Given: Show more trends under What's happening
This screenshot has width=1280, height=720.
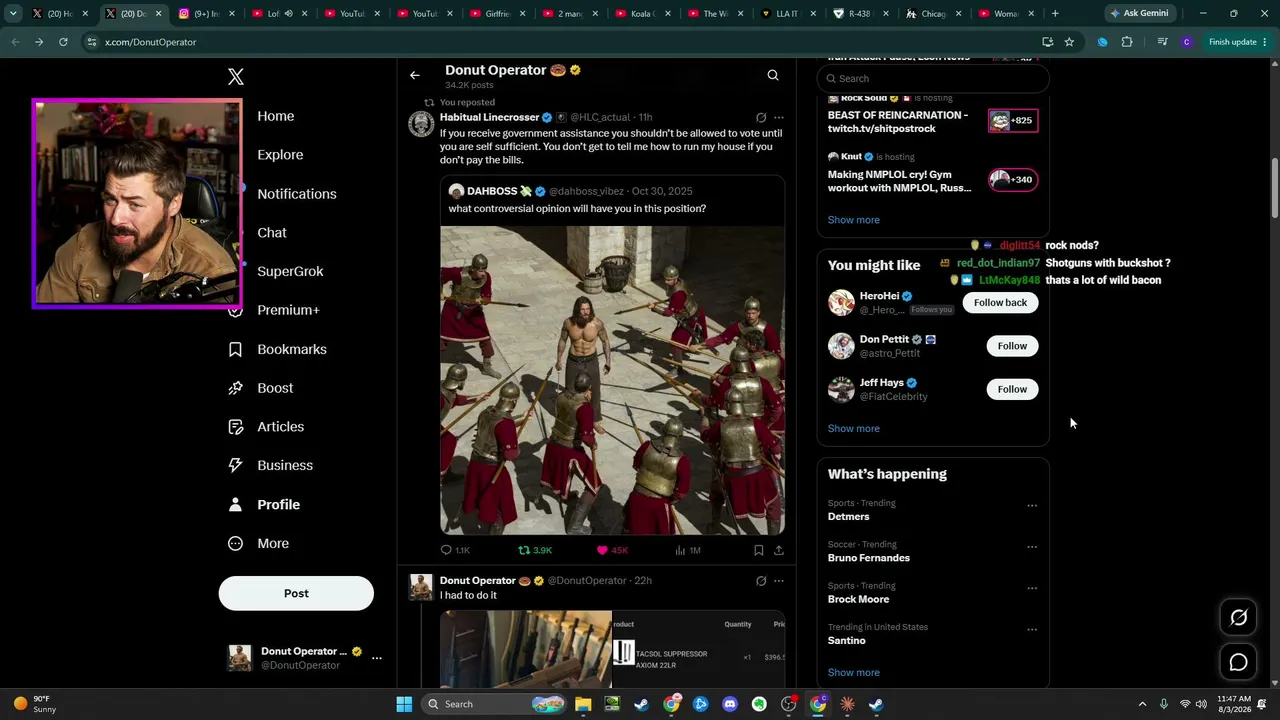Looking at the screenshot, I should (854, 673).
